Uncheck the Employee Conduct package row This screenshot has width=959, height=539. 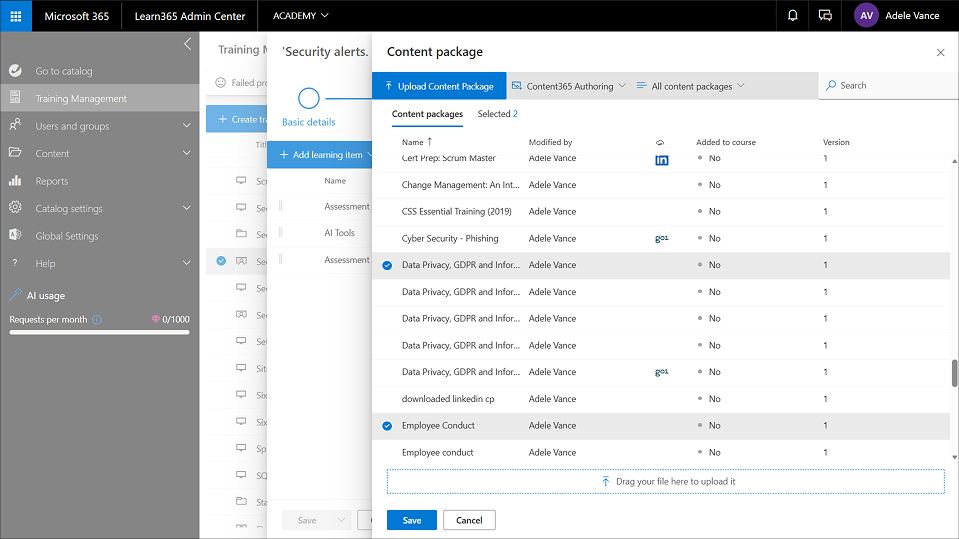point(387,426)
